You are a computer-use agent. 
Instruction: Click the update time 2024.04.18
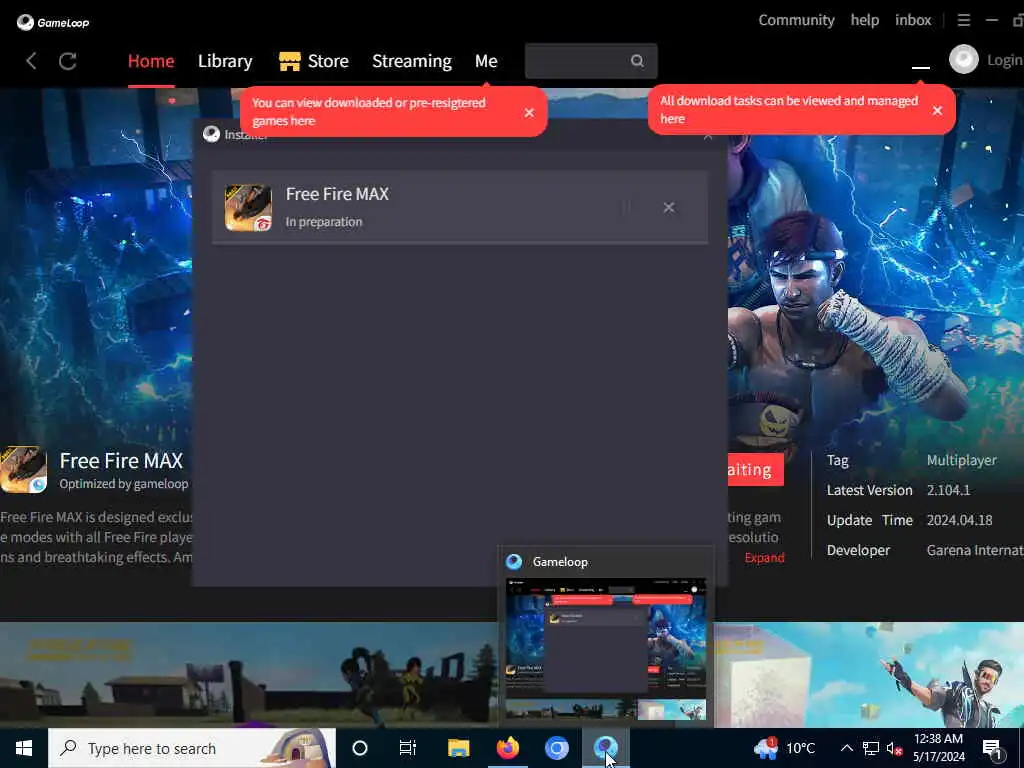(959, 520)
